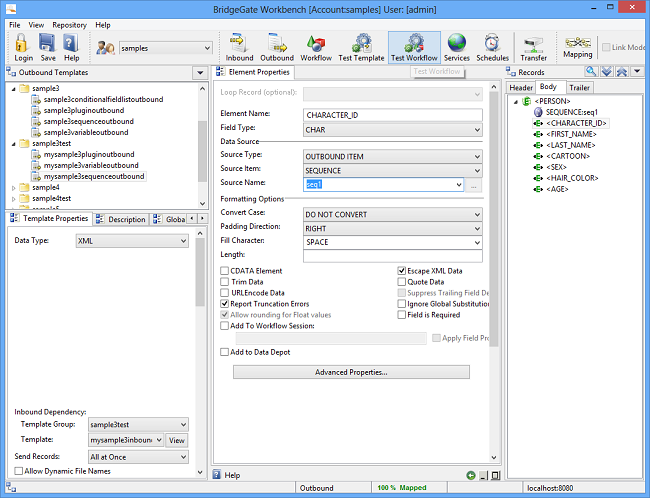Switch to the Description tab
This screenshot has width=650, height=498.
122,219
